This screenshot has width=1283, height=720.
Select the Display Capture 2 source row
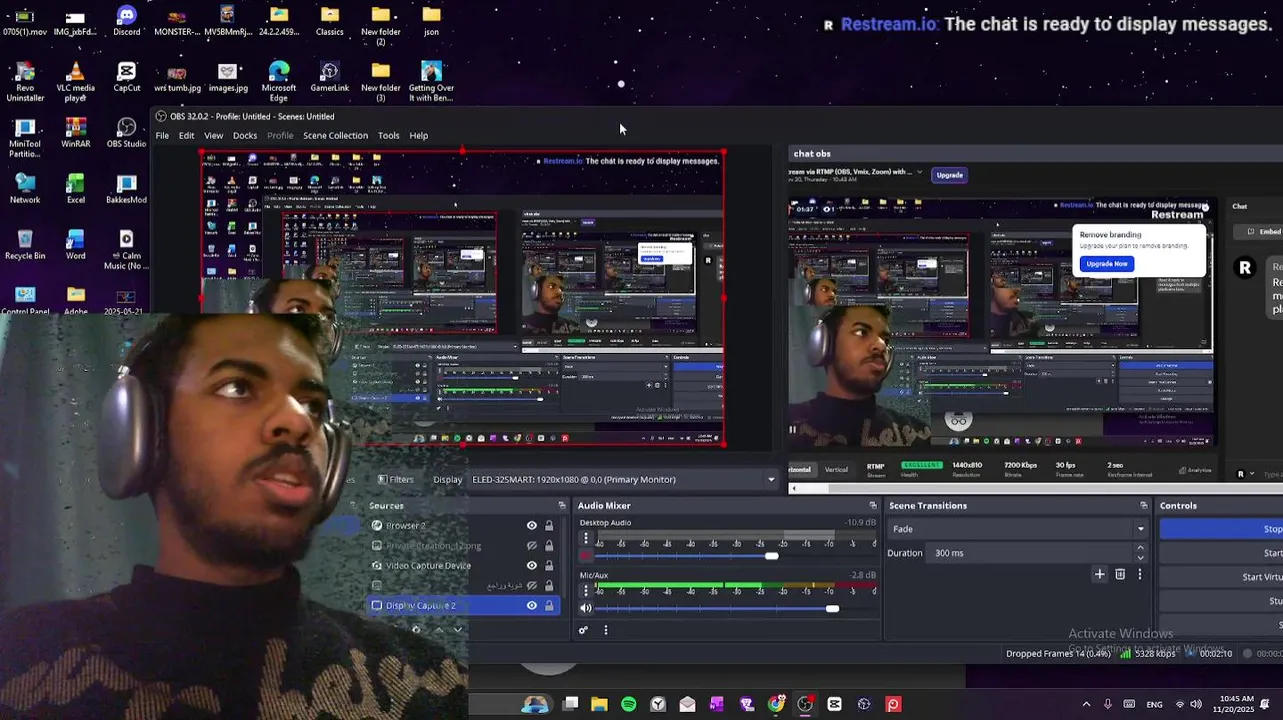click(464, 605)
